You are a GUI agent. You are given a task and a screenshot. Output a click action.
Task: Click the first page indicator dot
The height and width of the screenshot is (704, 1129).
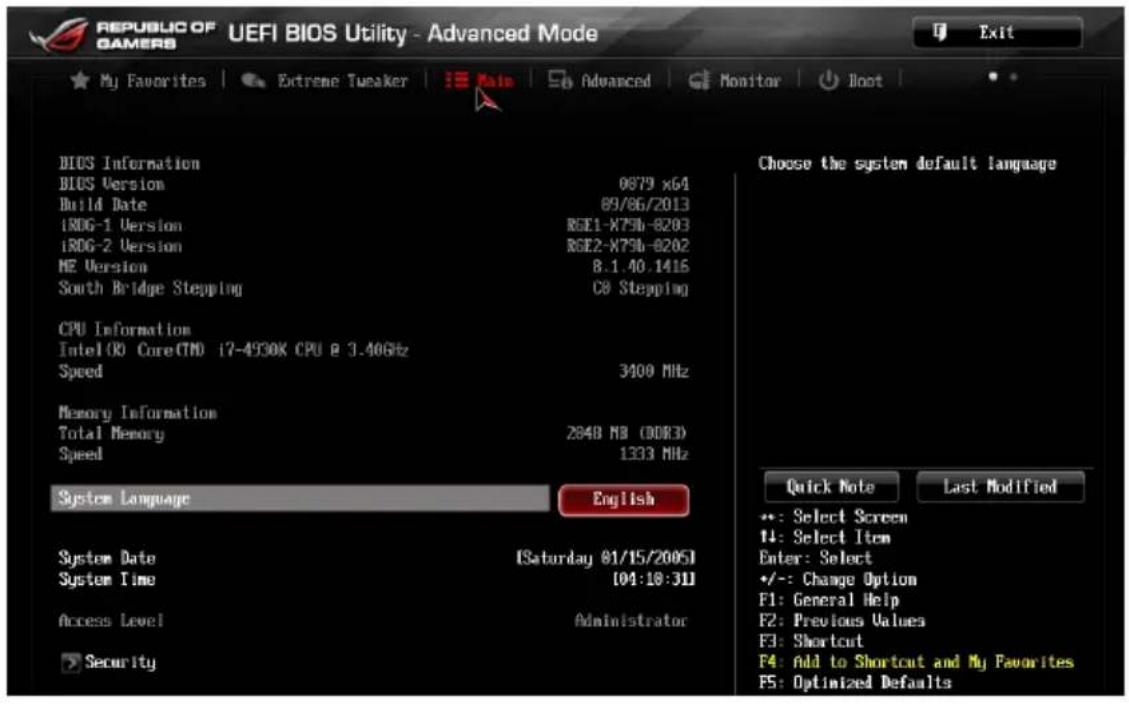click(993, 76)
